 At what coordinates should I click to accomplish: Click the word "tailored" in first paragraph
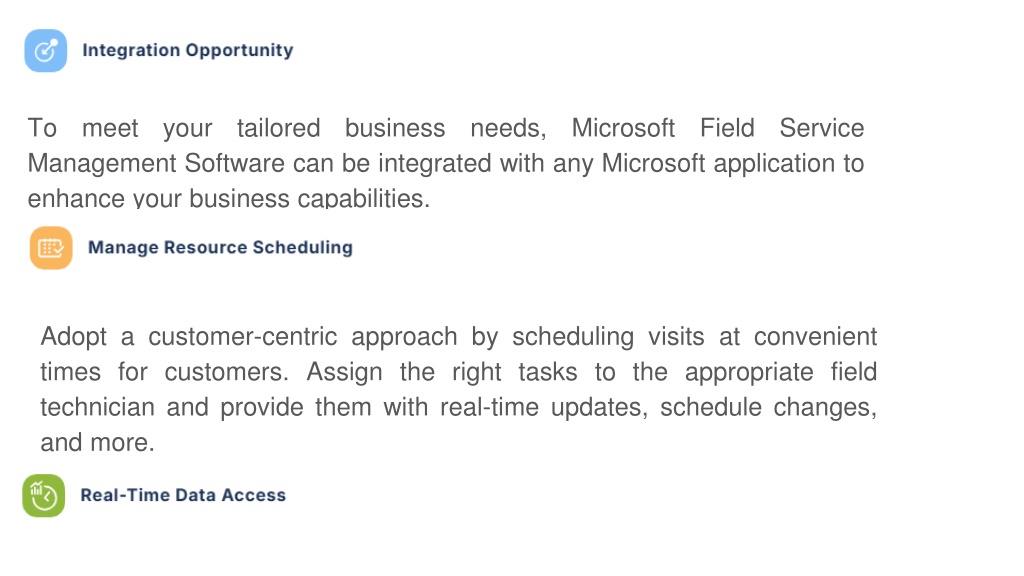[x=278, y=128]
